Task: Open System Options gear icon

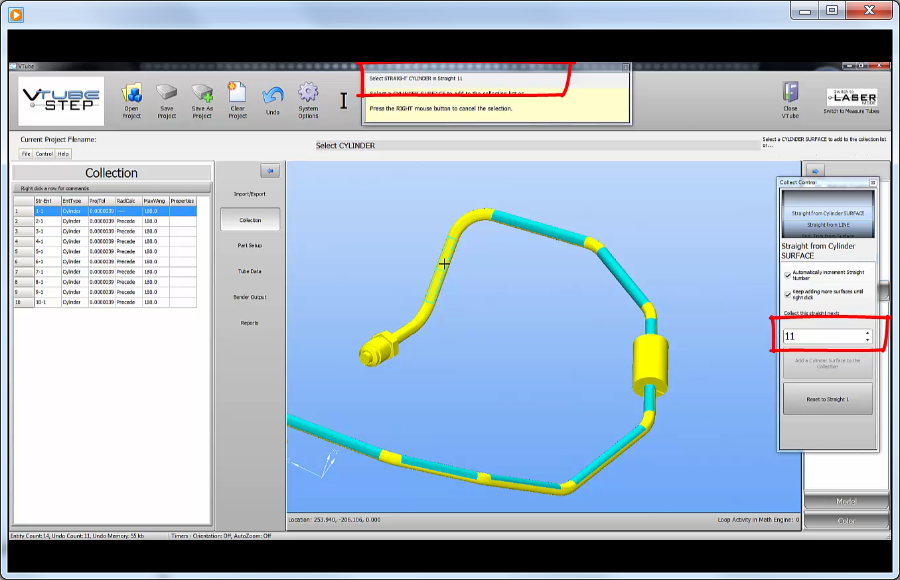Action: [x=308, y=94]
